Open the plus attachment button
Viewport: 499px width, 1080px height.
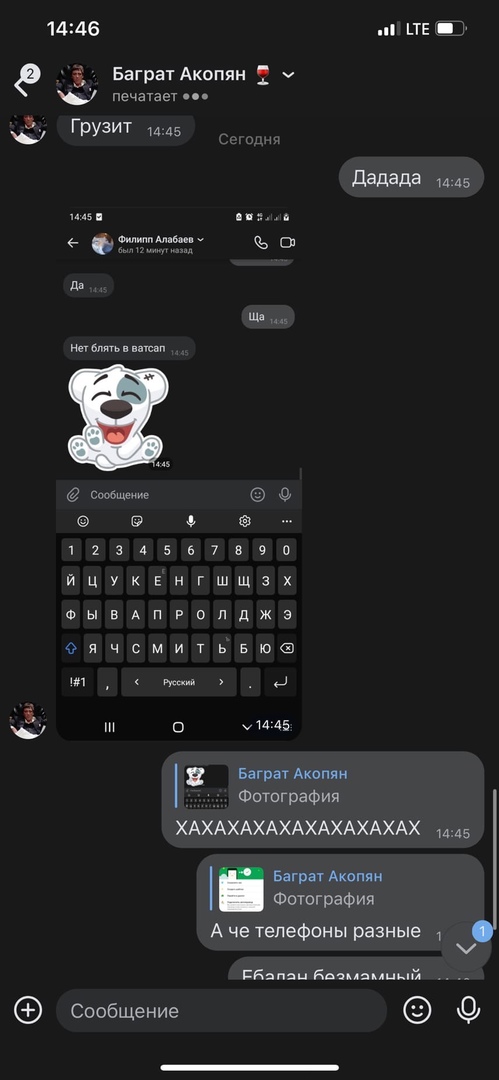[28, 1010]
